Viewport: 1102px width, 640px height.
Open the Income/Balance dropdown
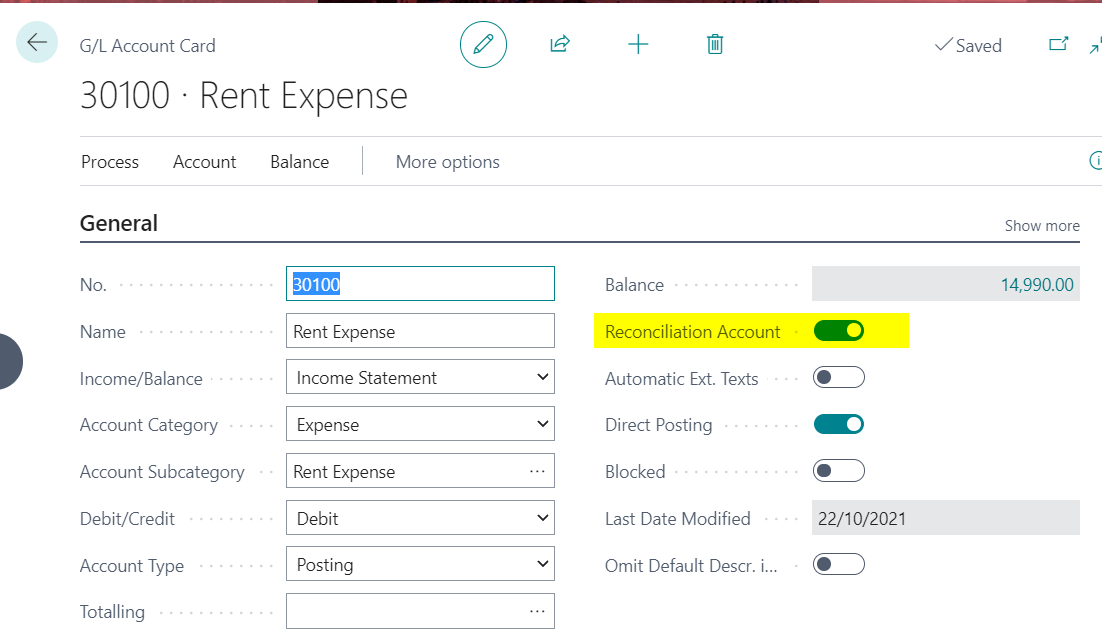540,377
